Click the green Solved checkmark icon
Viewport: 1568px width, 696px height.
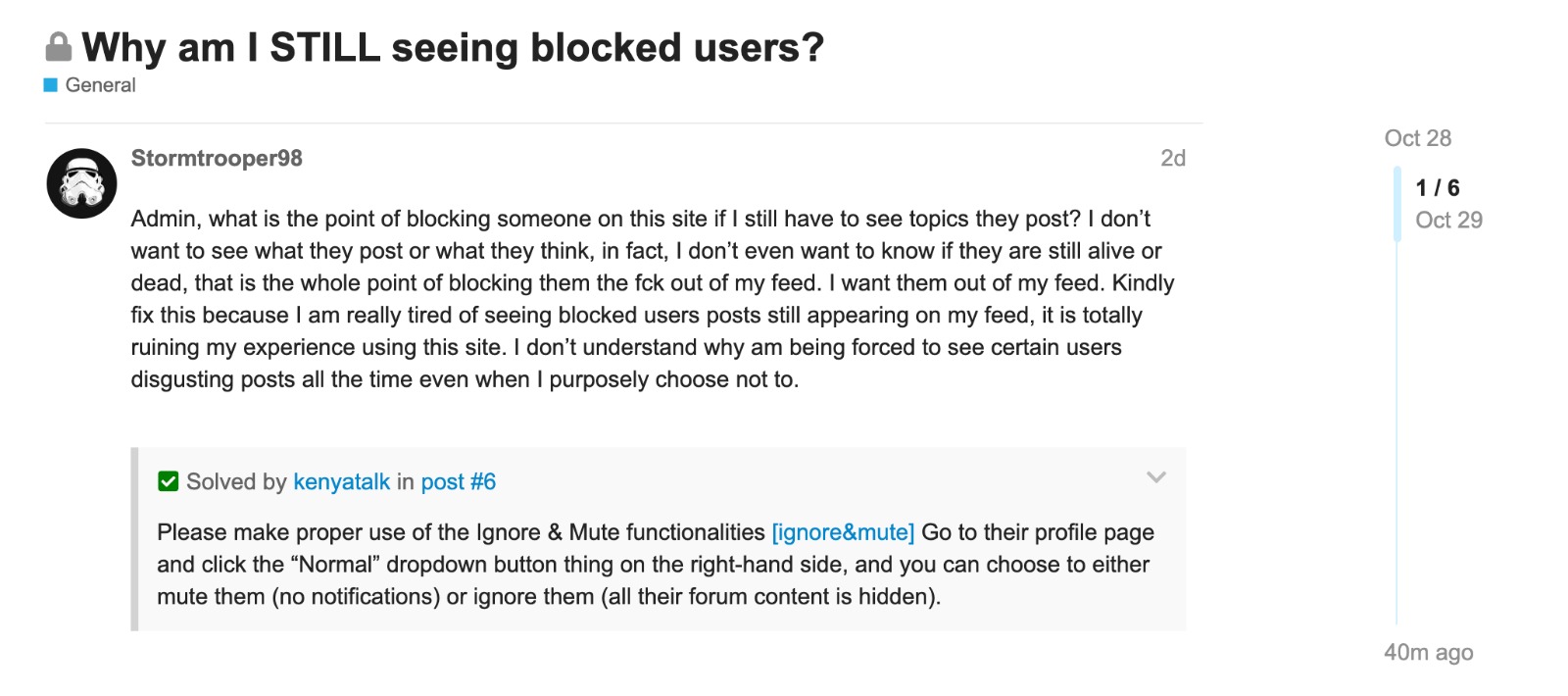[169, 481]
